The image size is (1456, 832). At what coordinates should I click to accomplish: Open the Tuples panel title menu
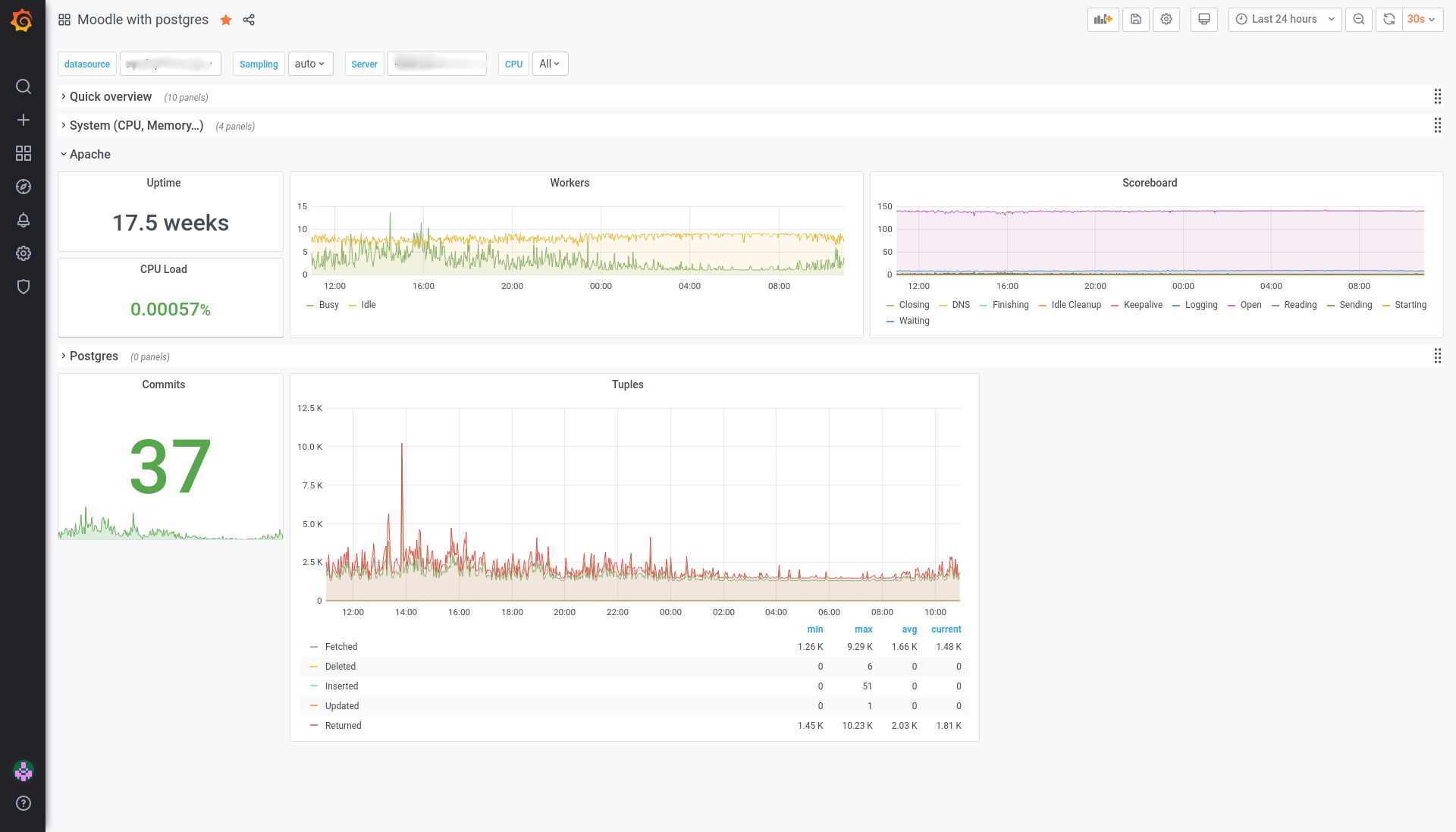627,385
